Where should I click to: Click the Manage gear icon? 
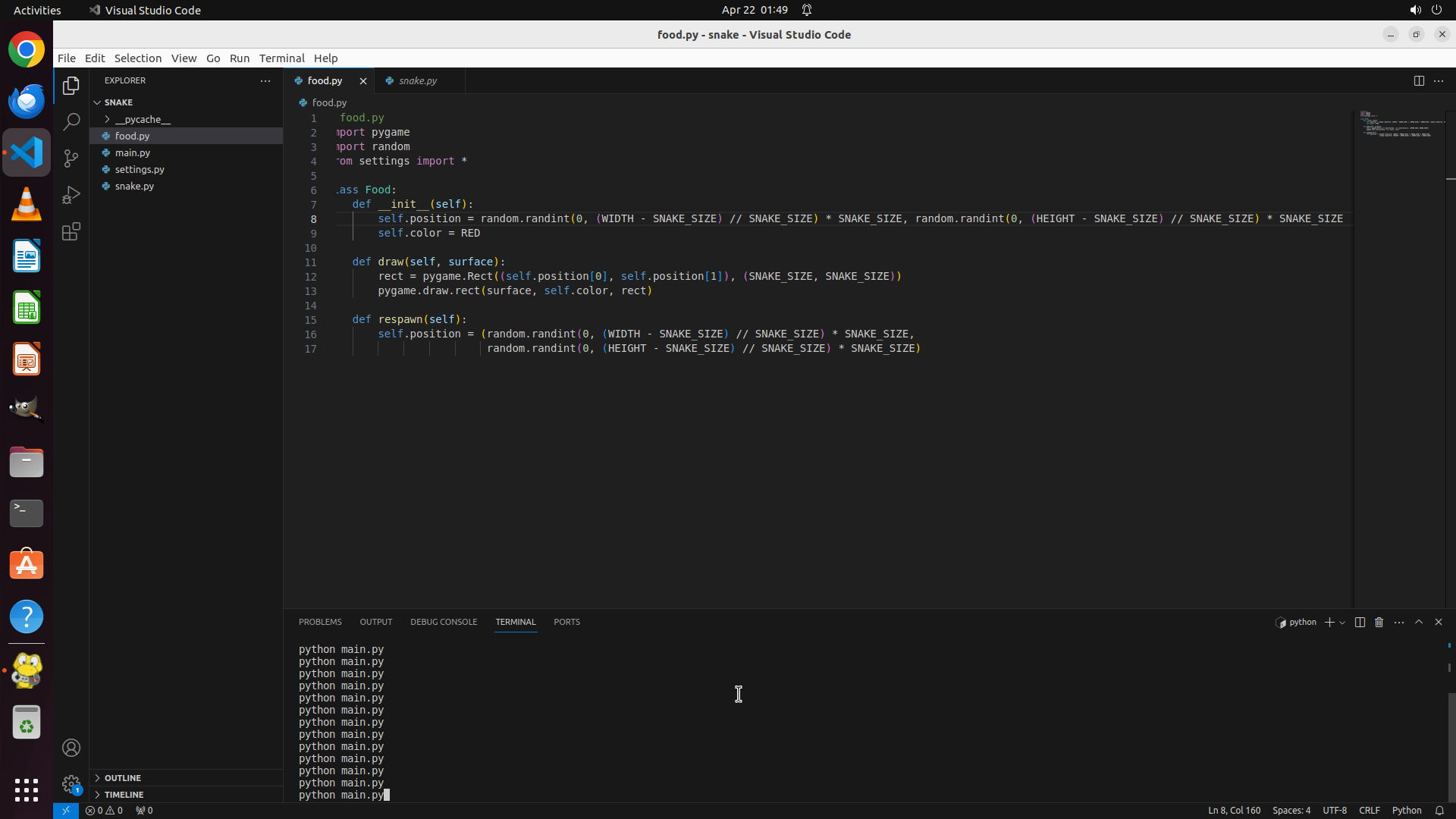point(71,783)
